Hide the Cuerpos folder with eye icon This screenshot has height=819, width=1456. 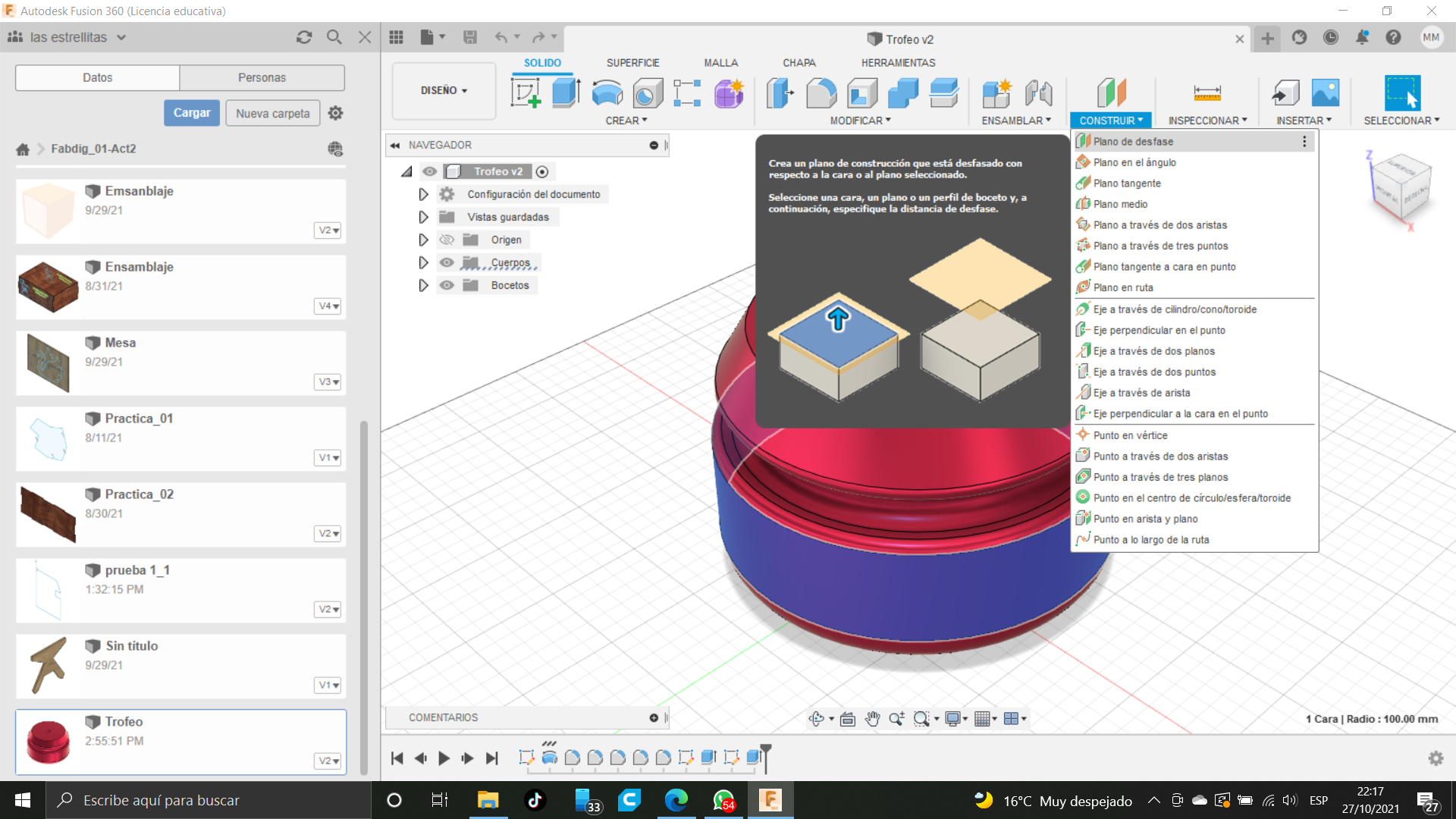447,262
